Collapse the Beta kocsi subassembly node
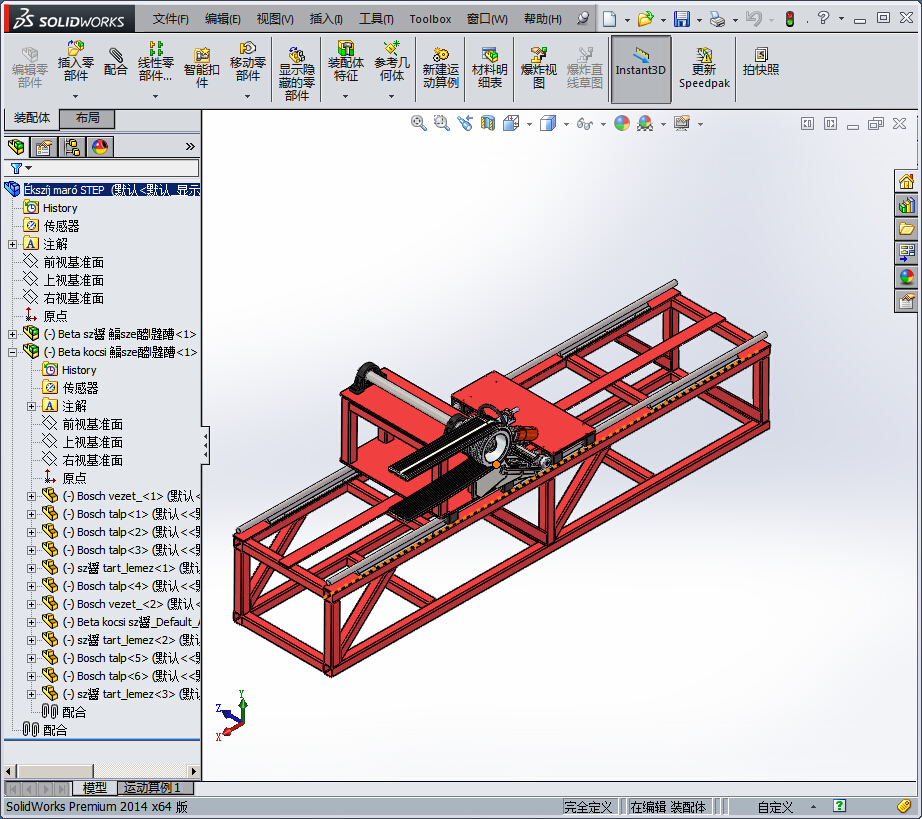Image resolution: width=922 pixels, height=819 pixels. [x=12, y=352]
